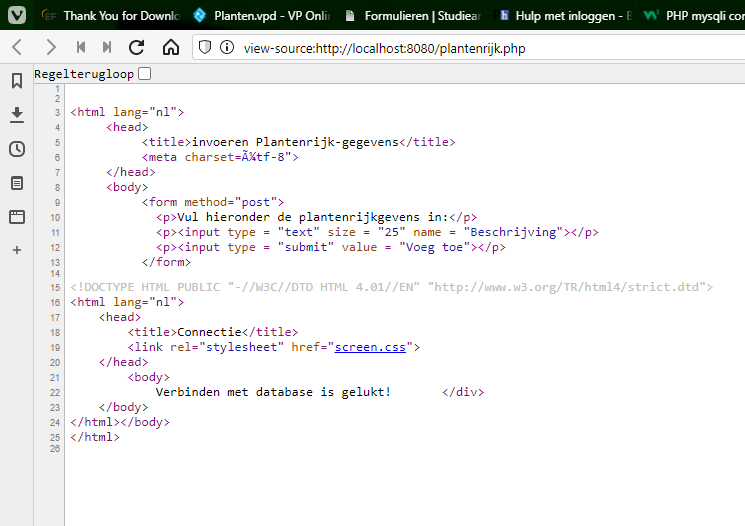Switch to Formulieren | Studiear tab

click(413, 16)
